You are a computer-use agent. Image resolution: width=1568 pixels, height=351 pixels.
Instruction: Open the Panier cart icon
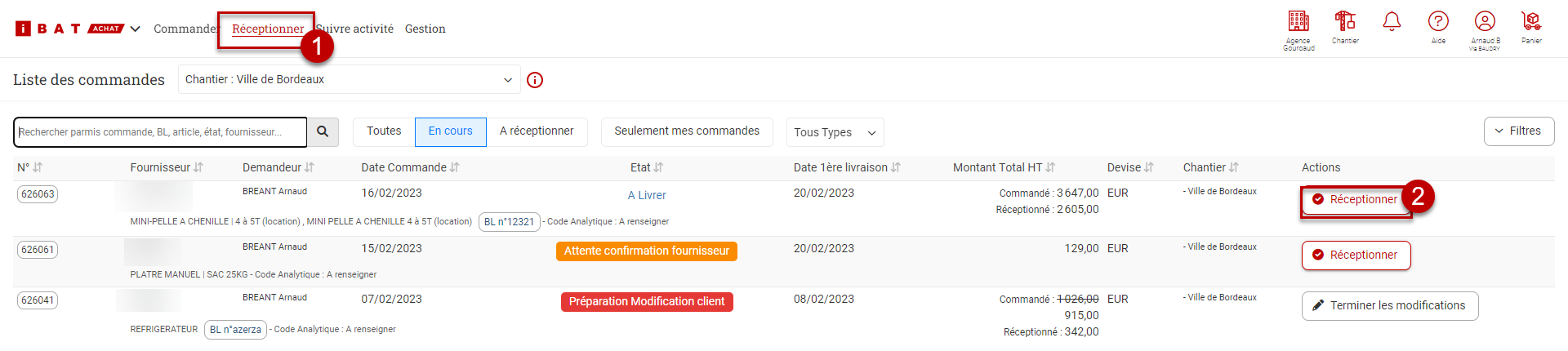pos(1531,22)
